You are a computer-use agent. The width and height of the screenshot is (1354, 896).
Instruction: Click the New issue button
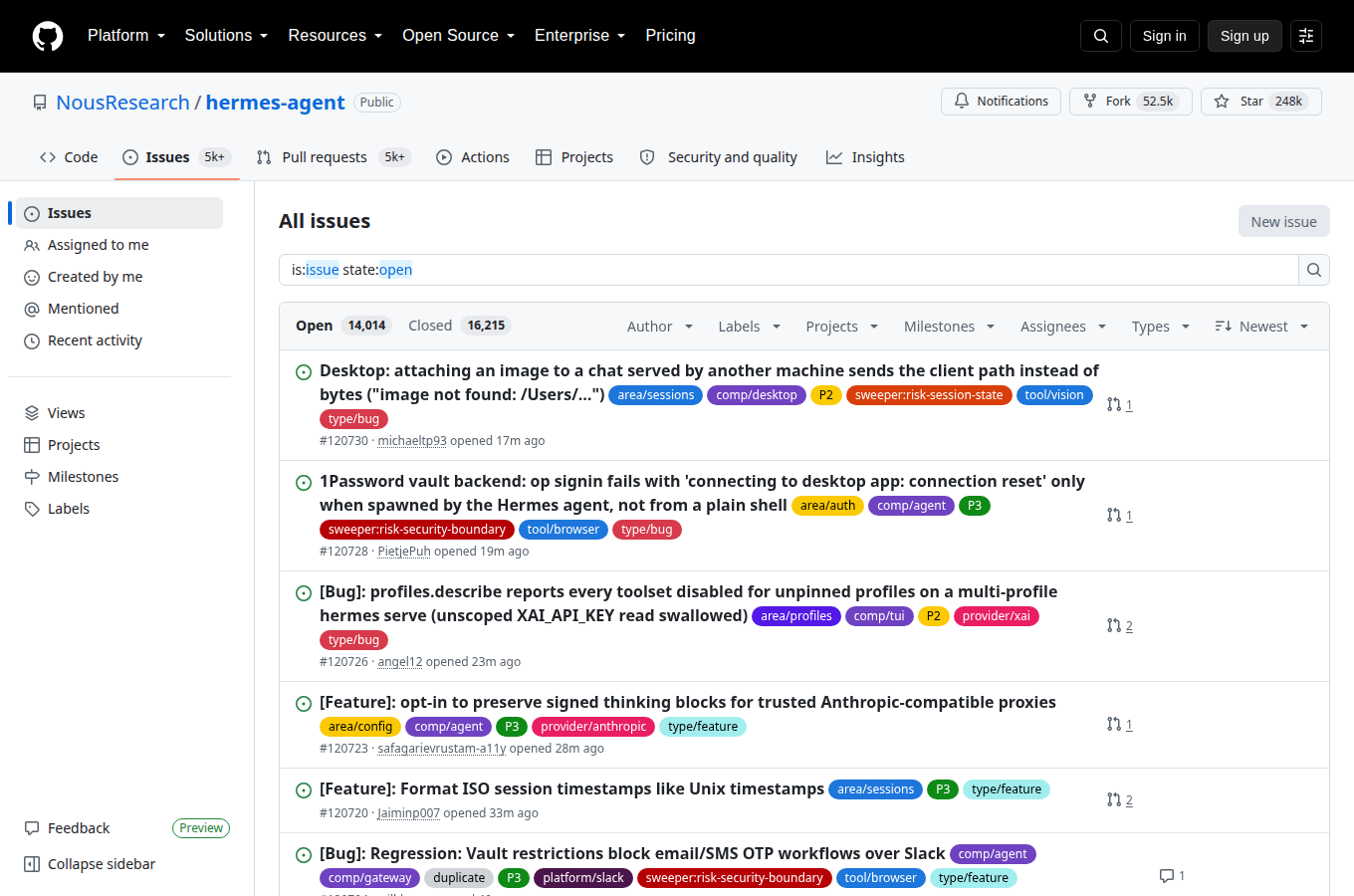click(1283, 221)
